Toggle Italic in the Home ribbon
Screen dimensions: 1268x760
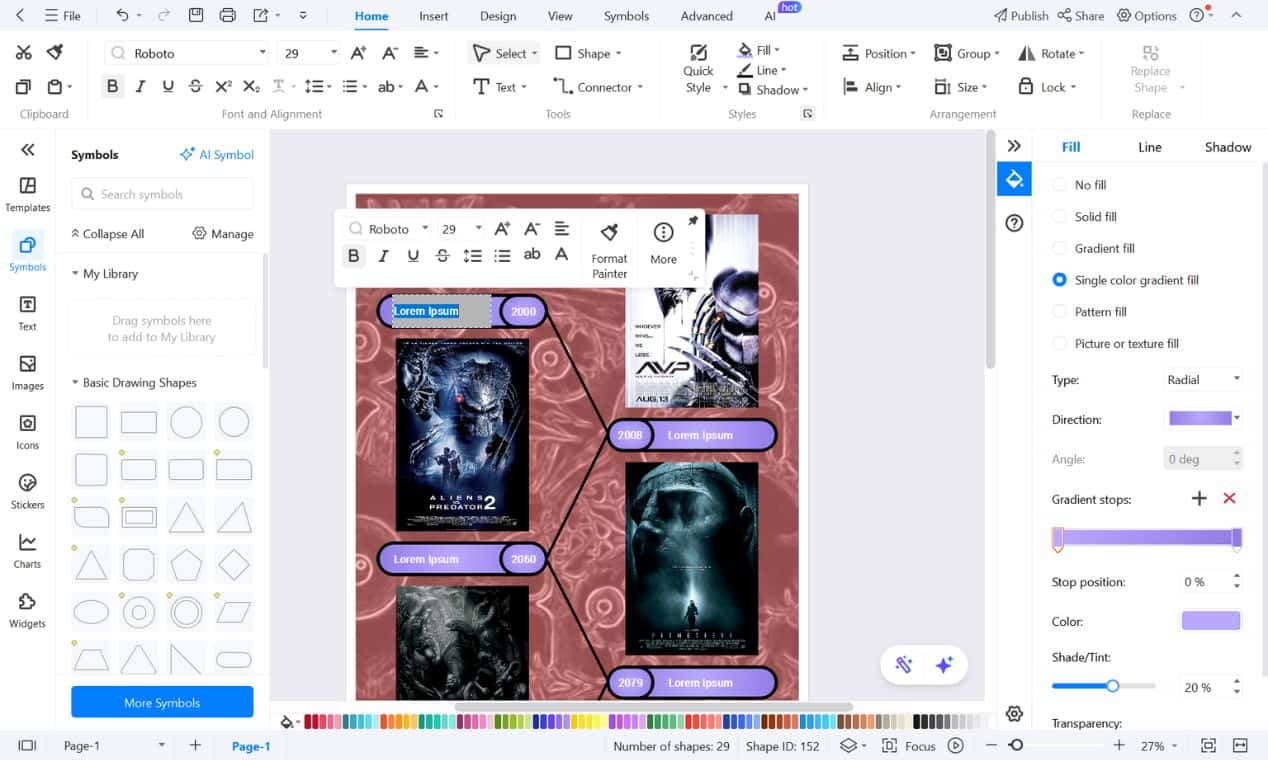pos(140,87)
